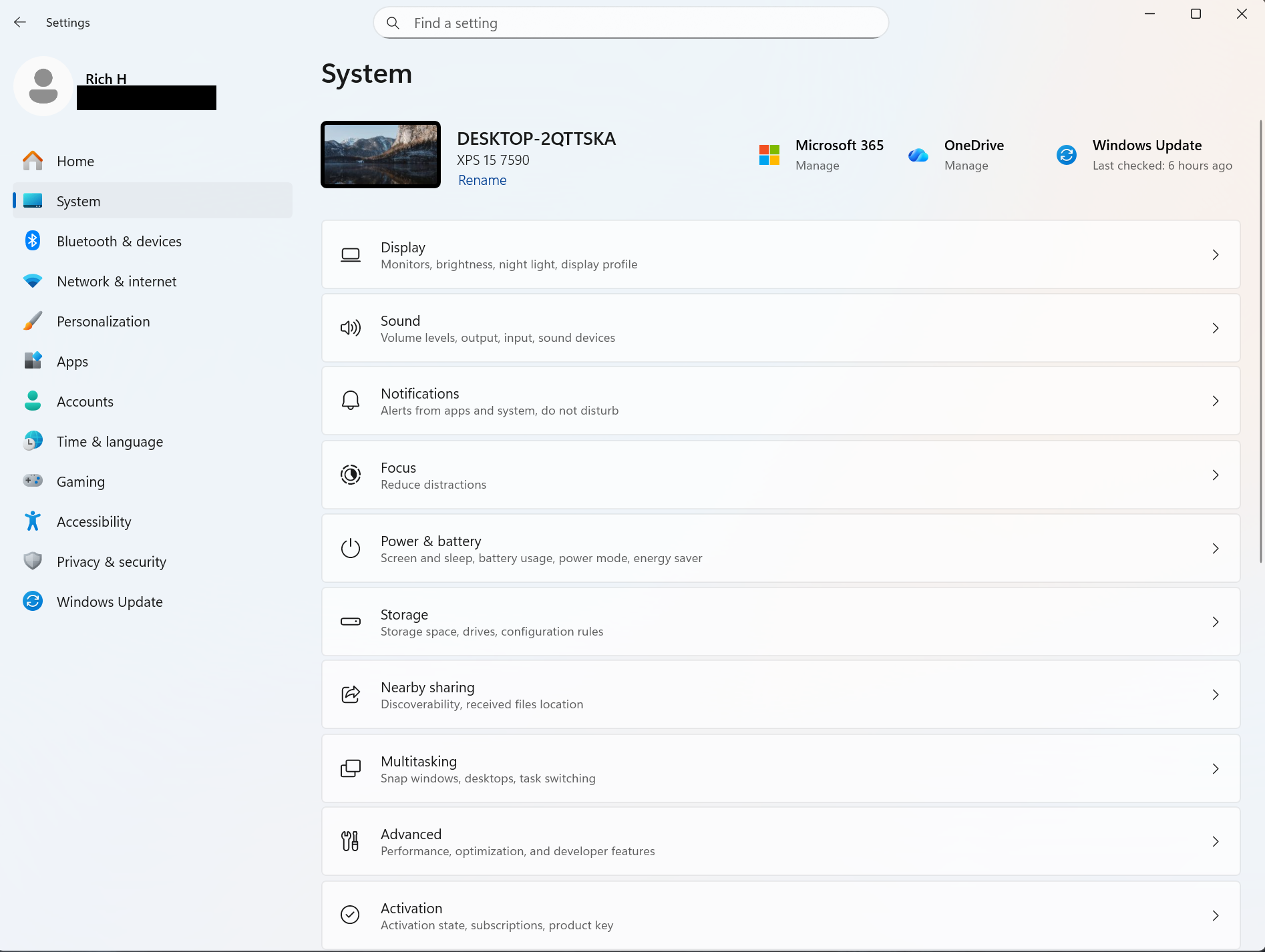
Task: Click the Display laptop icon
Action: 351,255
